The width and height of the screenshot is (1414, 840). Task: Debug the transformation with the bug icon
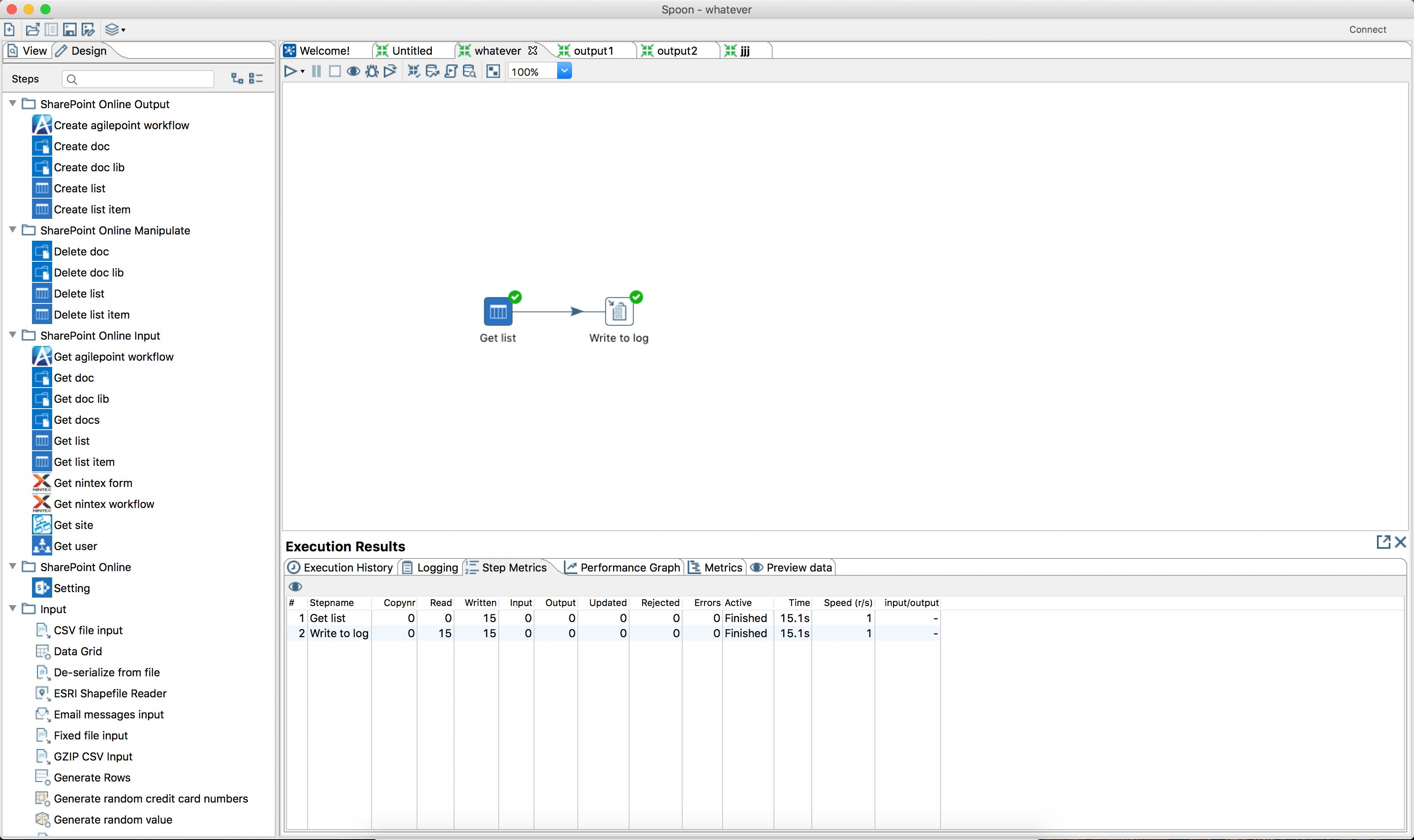point(372,71)
